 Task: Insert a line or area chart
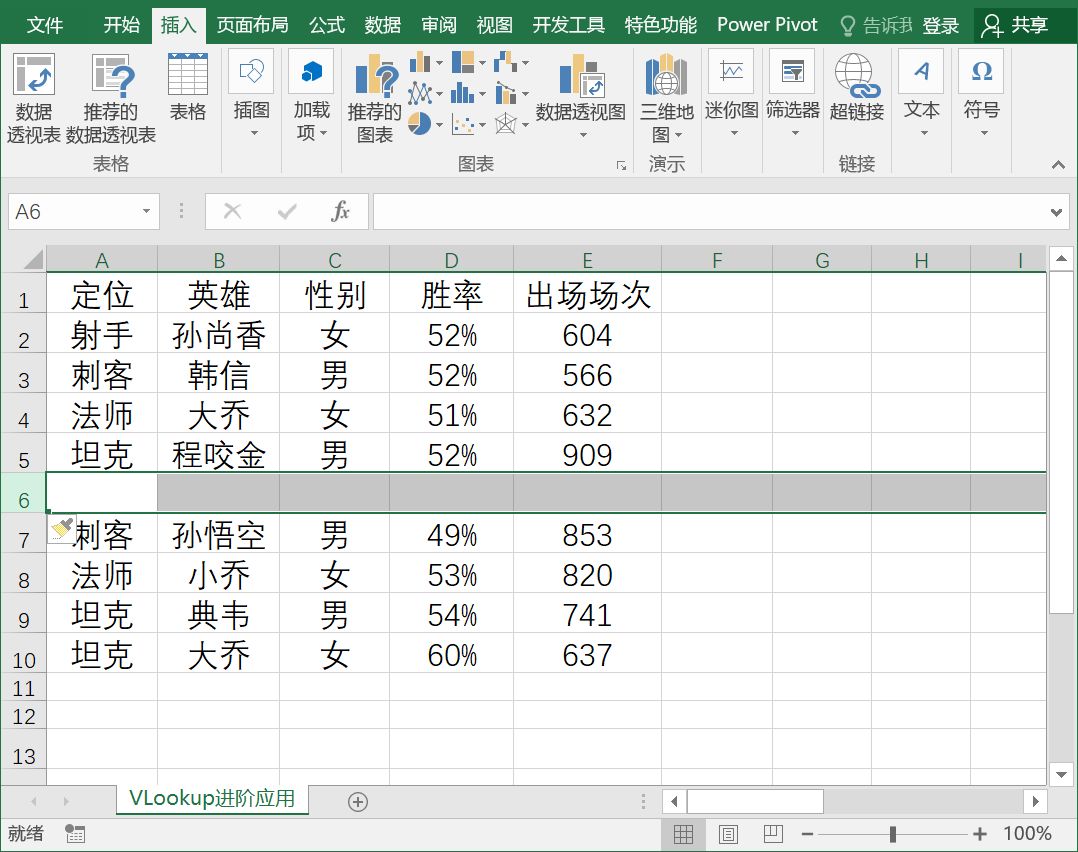[420, 93]
